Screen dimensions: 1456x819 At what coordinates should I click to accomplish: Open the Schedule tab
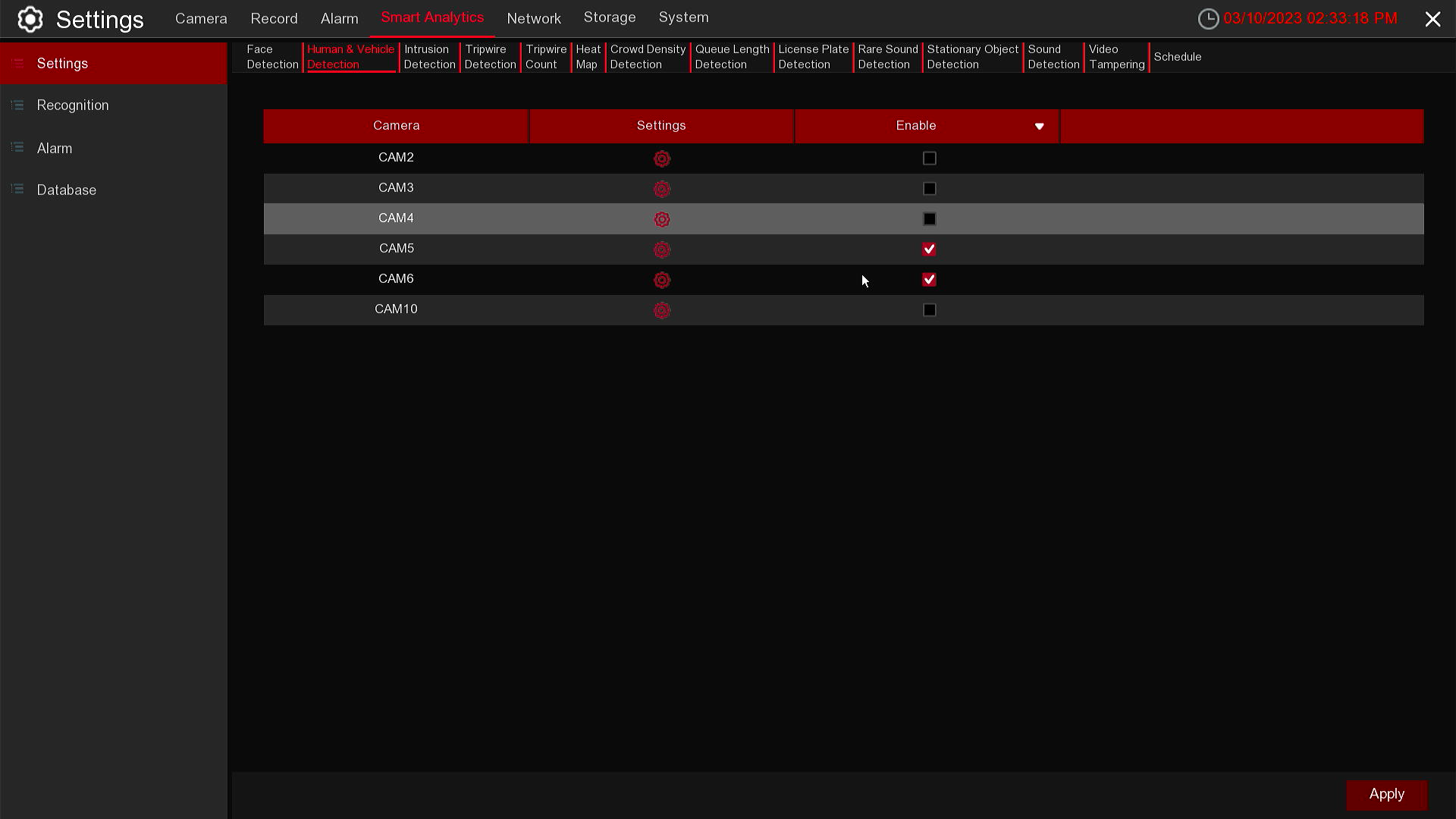click(1177, 57)
